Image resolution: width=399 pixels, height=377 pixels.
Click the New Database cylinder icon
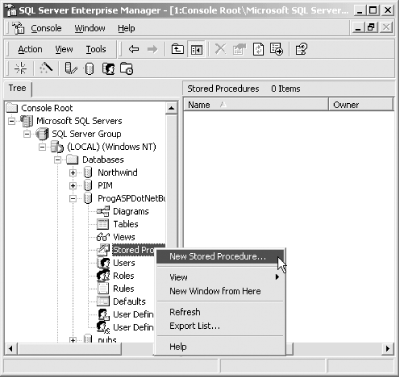89,69
